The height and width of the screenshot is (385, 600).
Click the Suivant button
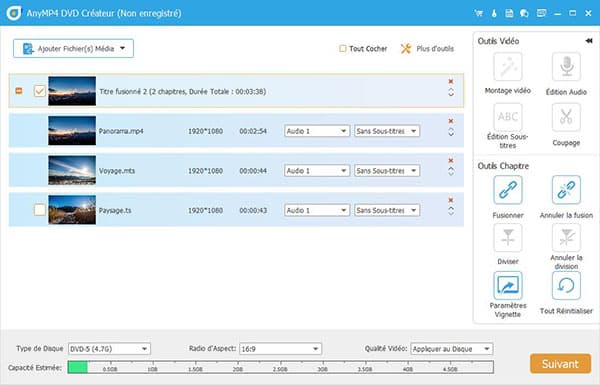[560, 364]
